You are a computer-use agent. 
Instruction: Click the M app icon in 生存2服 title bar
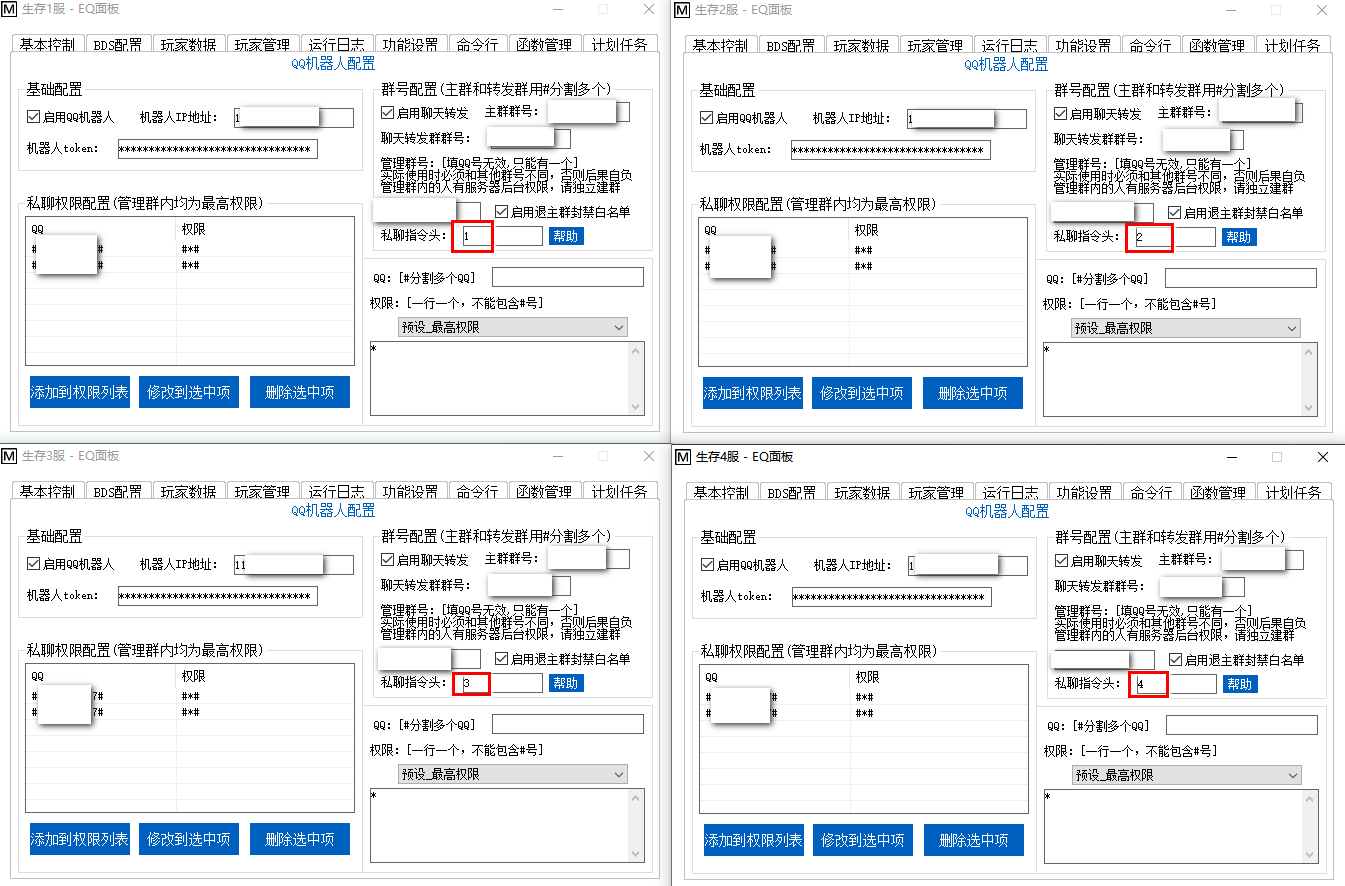[x=682, y=10]
